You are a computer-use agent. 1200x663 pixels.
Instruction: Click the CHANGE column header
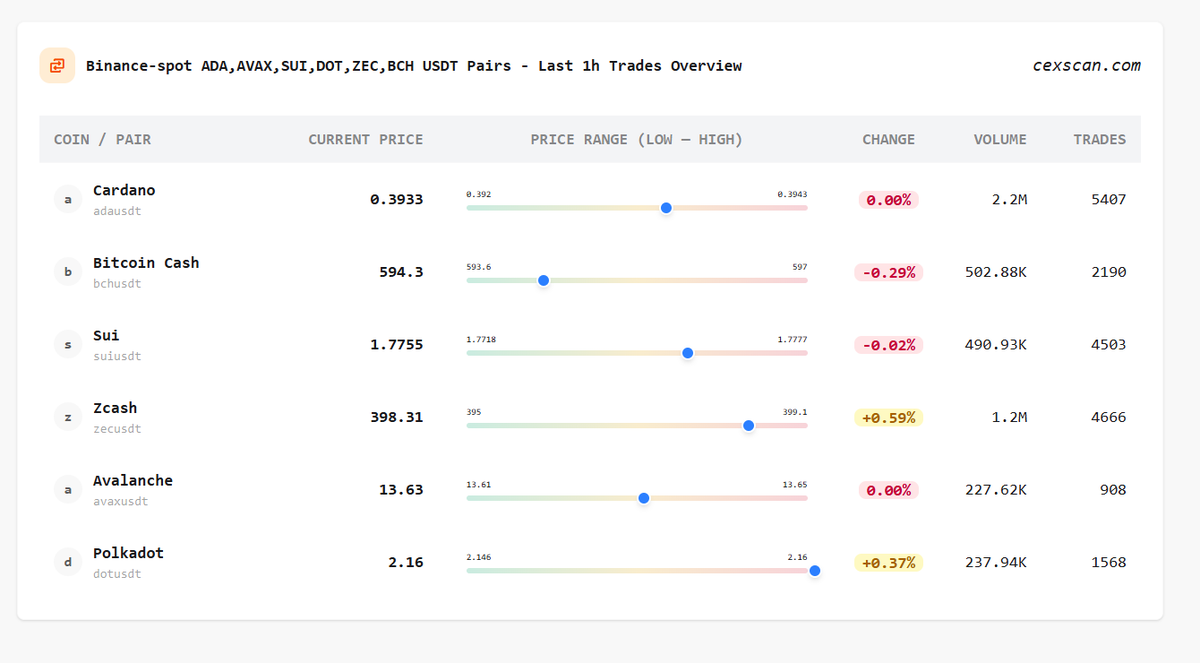pyautogui.click(x=888, y=139)
